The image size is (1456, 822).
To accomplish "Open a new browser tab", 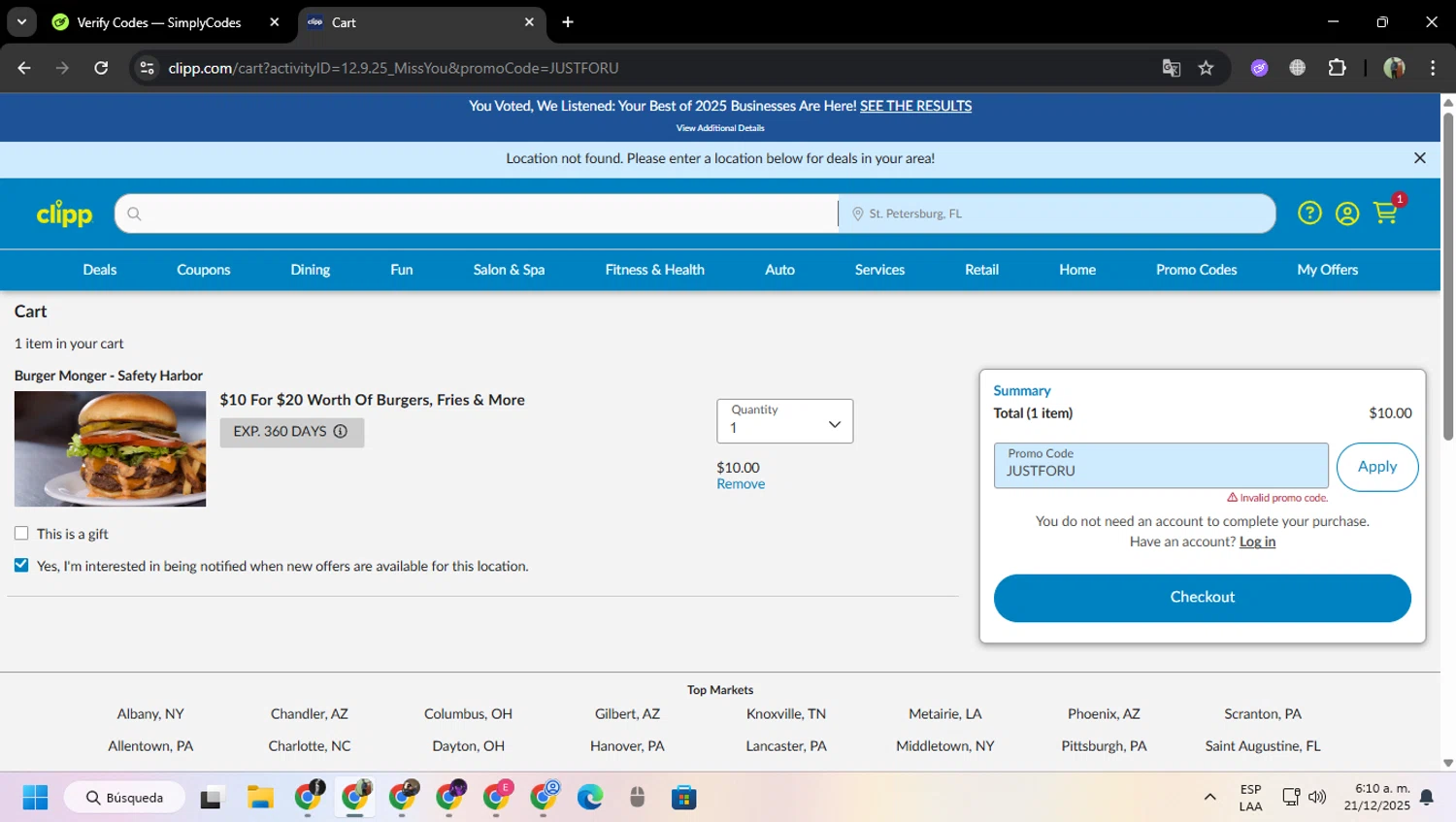I will point(568,22).
